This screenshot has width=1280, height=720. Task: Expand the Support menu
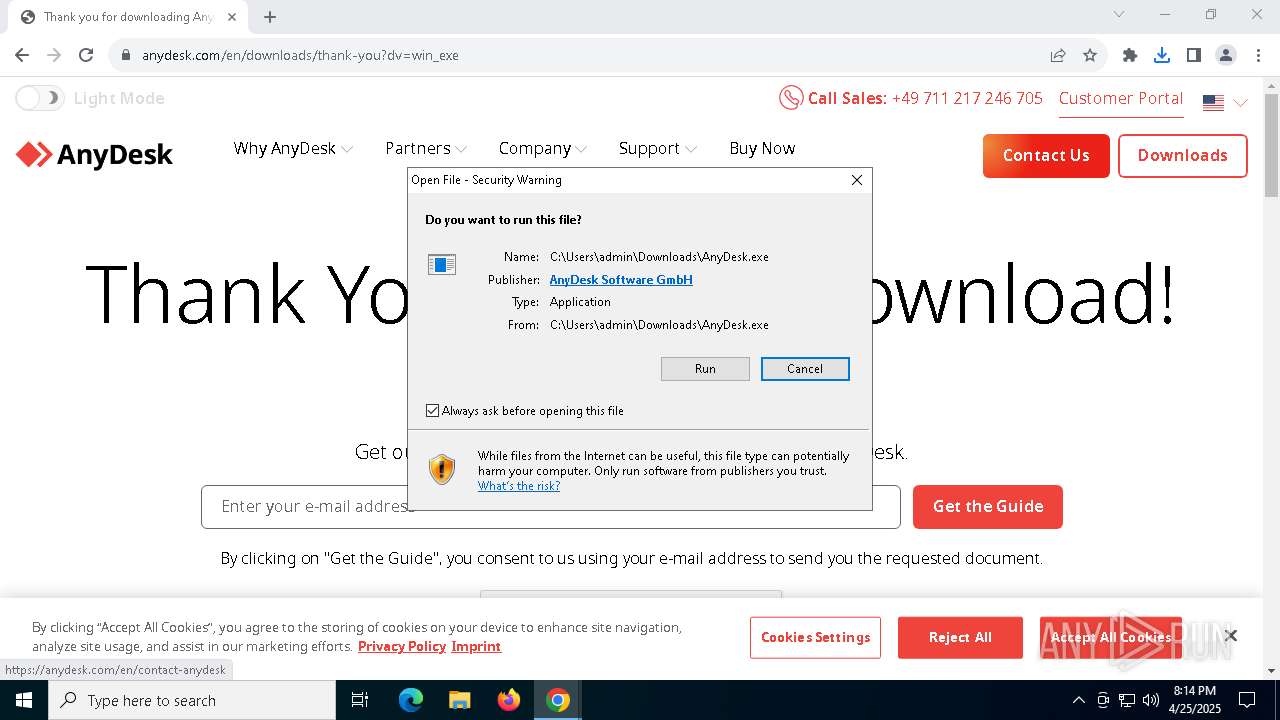click(x=657, y=148)
